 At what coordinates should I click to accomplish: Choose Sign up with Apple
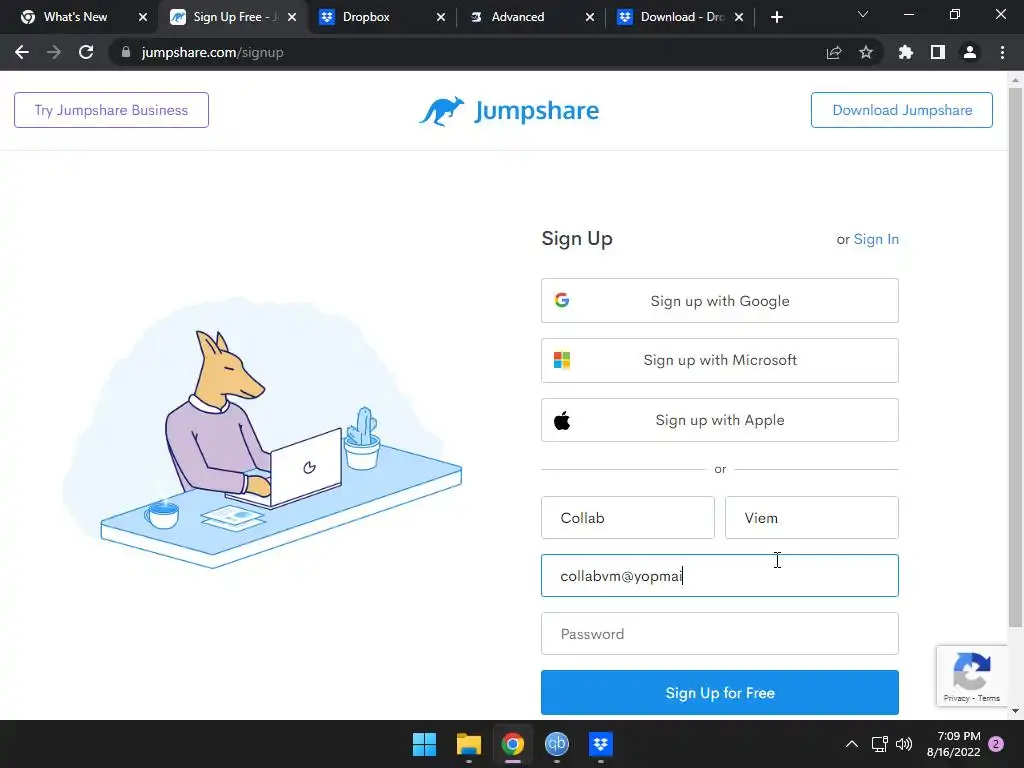pos(720,420)
